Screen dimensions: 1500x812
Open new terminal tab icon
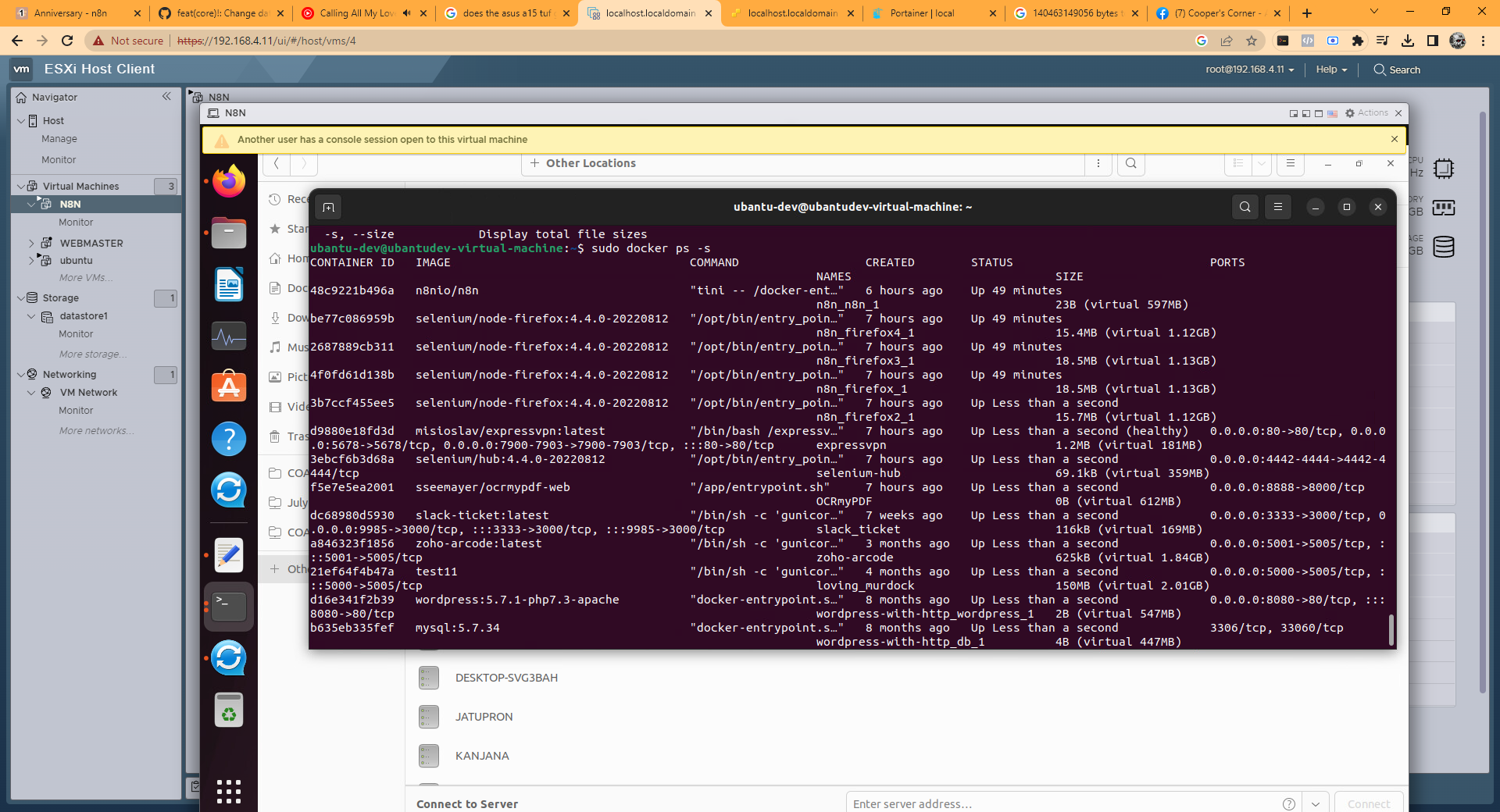pyautogui.click(x=328, y=207)
